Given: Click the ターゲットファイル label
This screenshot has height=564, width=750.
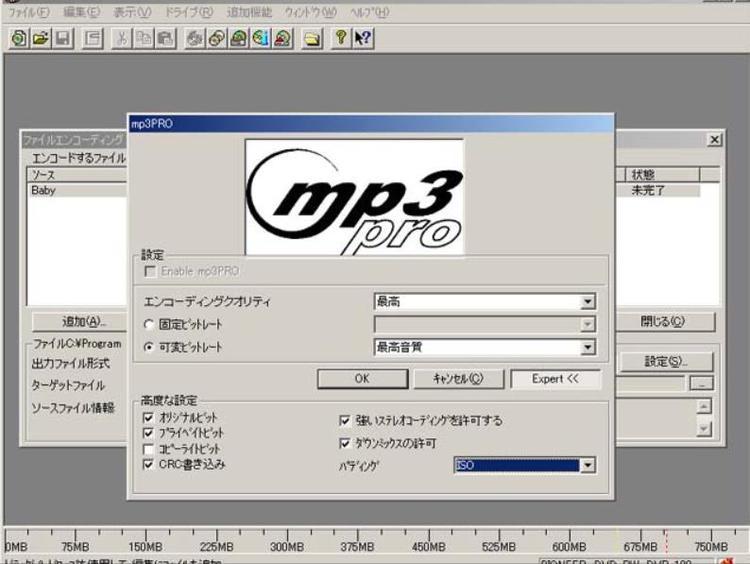Looking at the screenshot, I should point(68,386).
